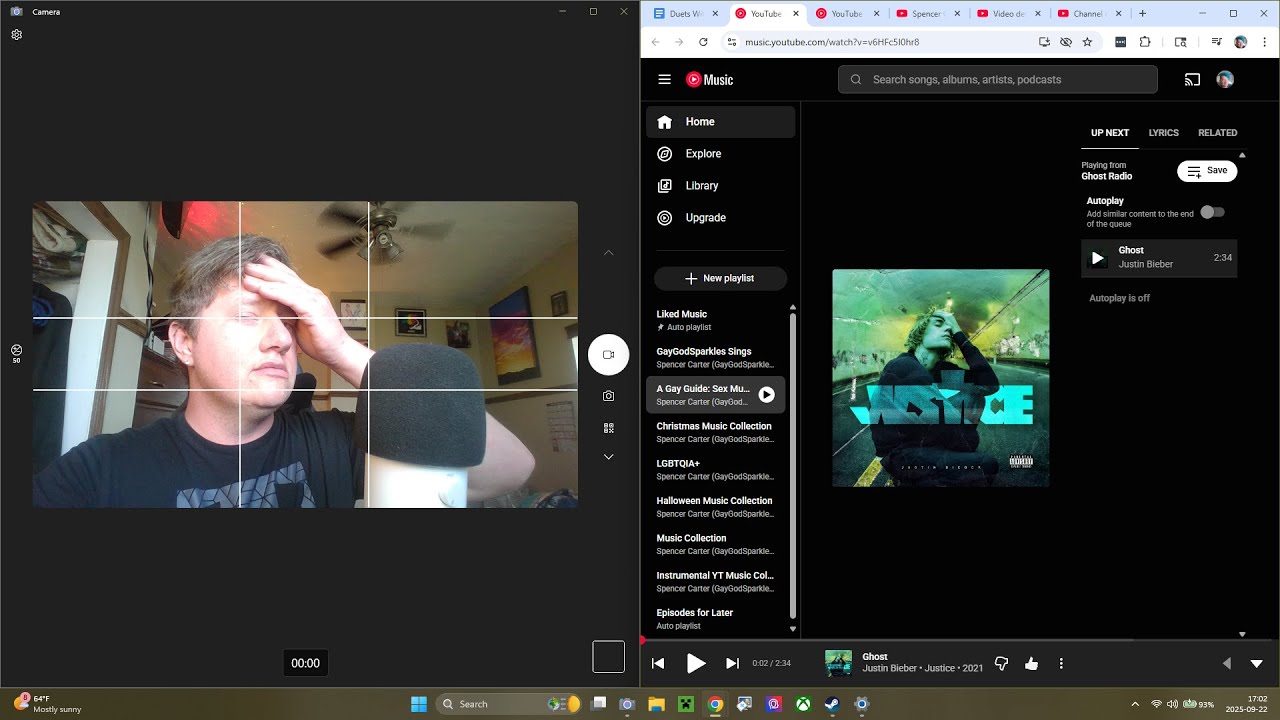The image size is (1280, 720).
Task: Show hidden icons in system tray
Action: 1135,704
